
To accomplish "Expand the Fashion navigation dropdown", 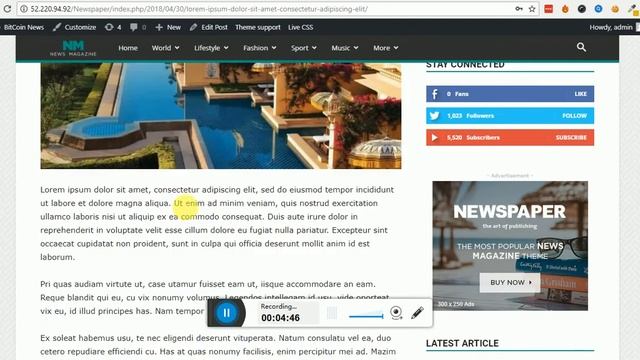I will point(260,48).
